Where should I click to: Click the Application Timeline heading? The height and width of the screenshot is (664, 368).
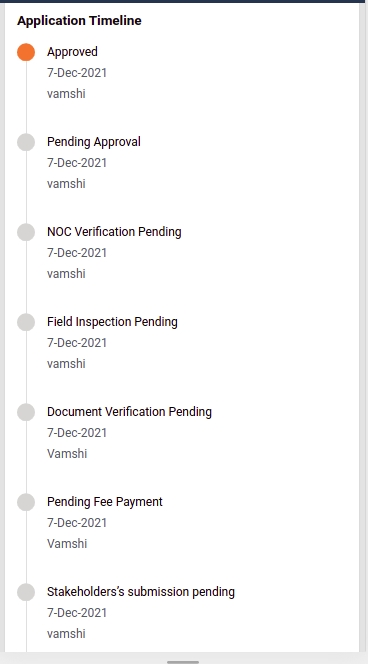79,21
